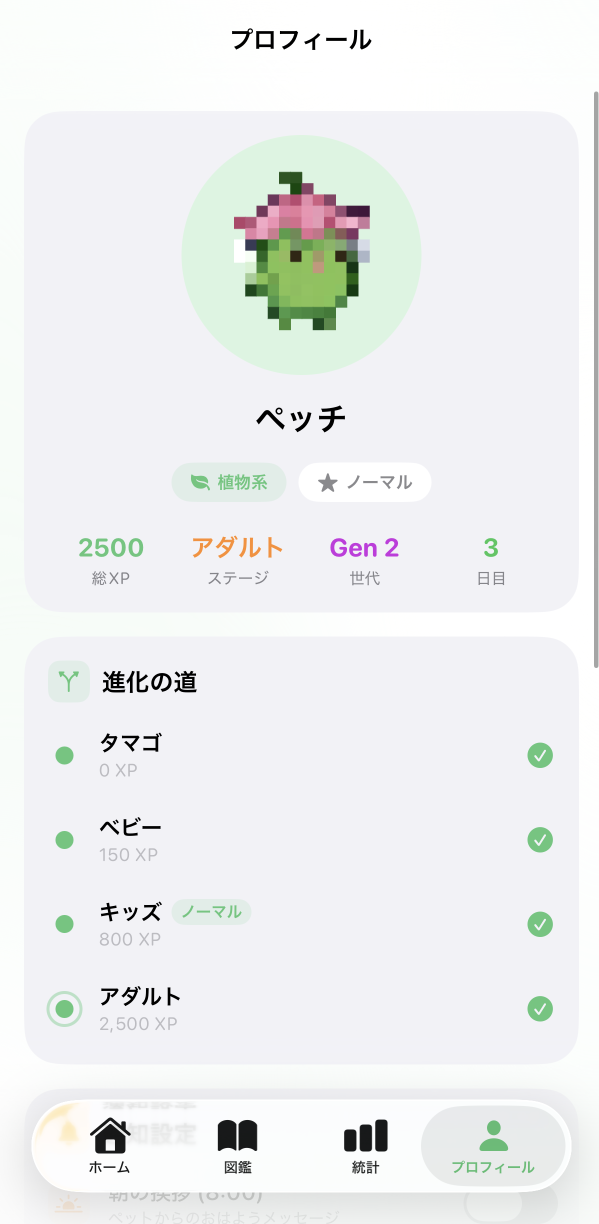599x1224 pixels.
Task: Select the プロフィール person icon
Action: point(494,1135)
